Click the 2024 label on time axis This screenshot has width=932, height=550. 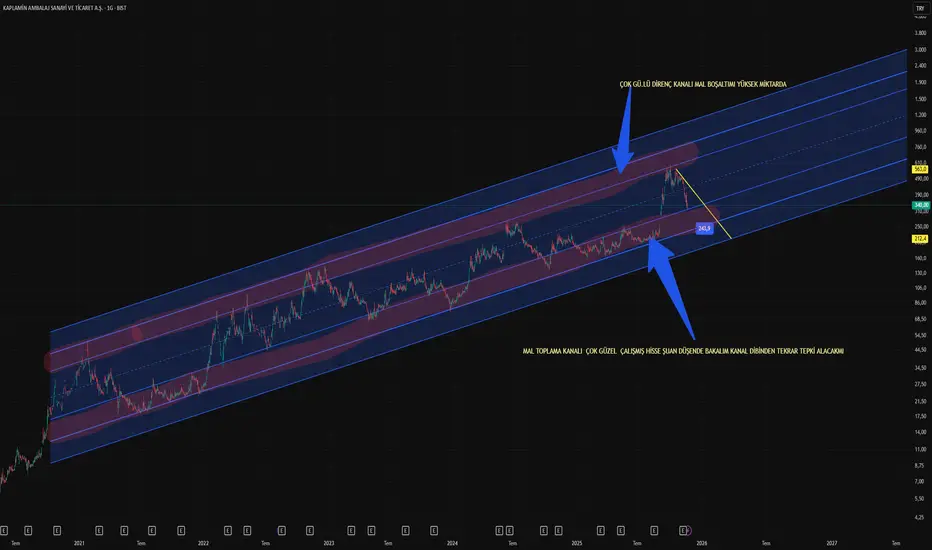click(452, 543)
